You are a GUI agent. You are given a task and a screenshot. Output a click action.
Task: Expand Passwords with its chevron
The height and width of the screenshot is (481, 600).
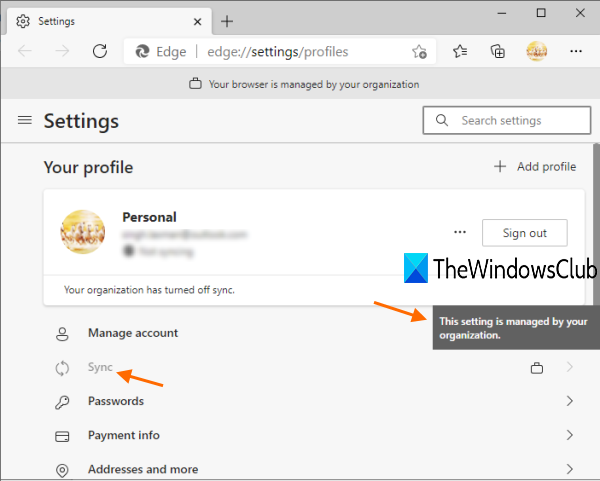(x=569, y=401)
